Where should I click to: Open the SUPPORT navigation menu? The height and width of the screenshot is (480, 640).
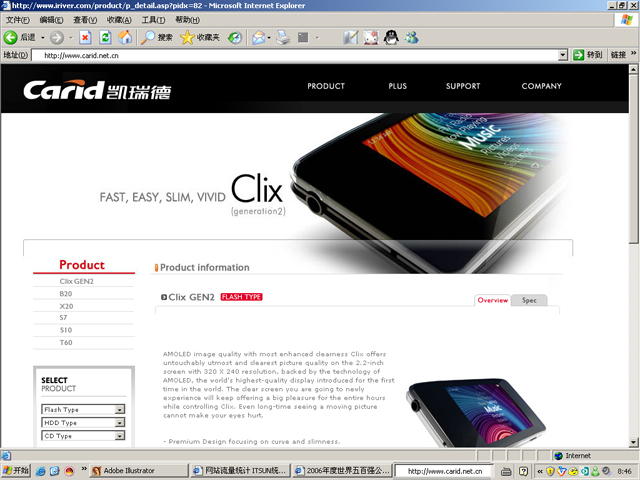[463, 86]
